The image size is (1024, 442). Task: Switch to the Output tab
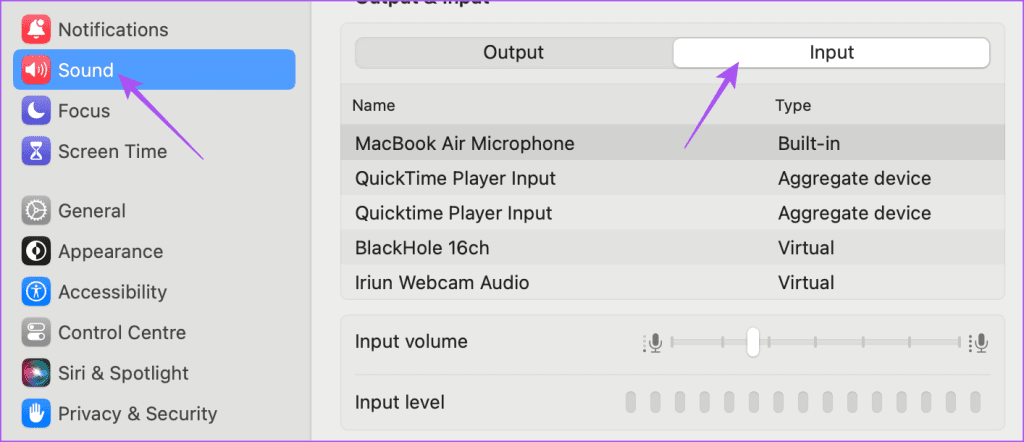pyautogui.click(x=513, y=53)
